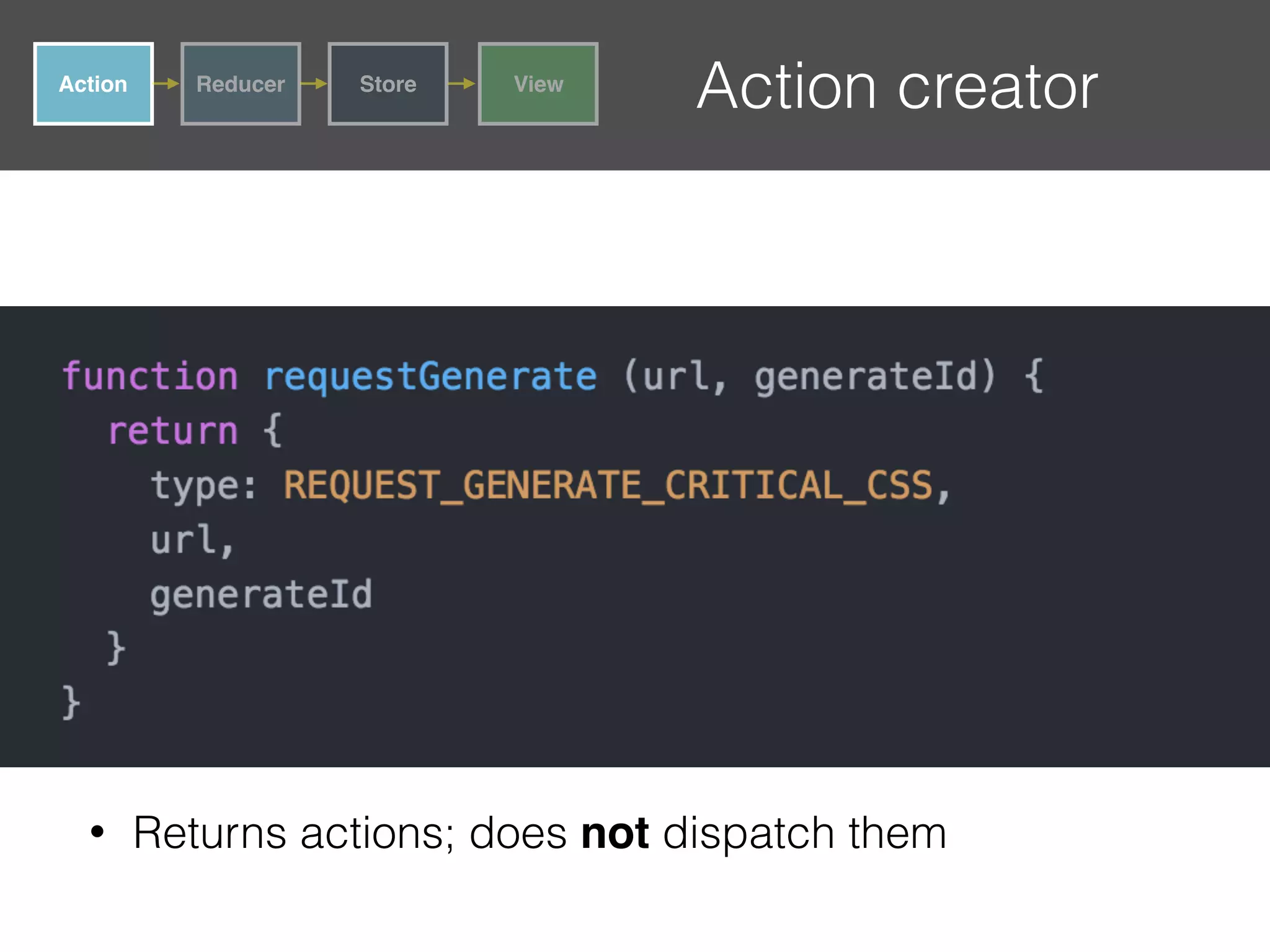Click the REQUEST_GENERATE_CRITICAL_CSS constant
The image size is (1270, 952).
(608, 485)
